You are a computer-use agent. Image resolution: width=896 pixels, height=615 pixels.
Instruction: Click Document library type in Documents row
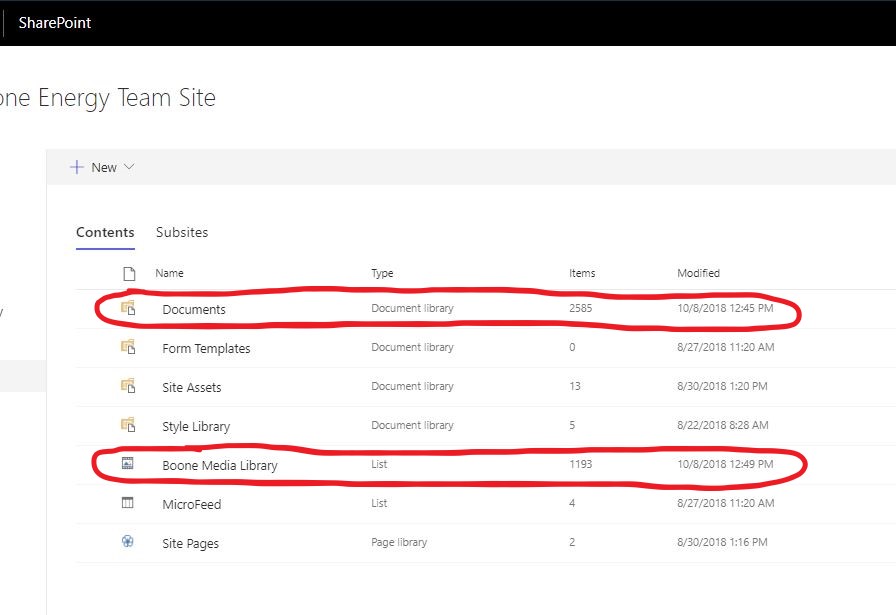tap(412, 308)
